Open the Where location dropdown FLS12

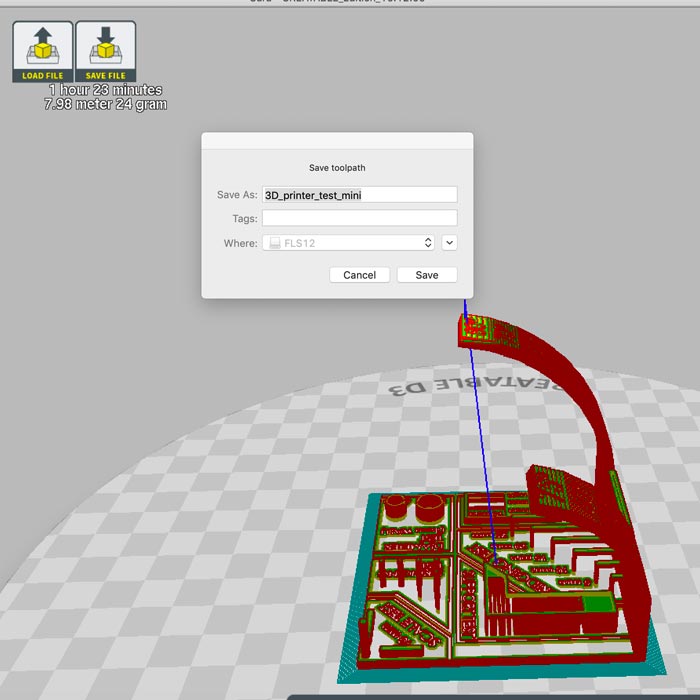pyautogui.click(x=348, y=243)
